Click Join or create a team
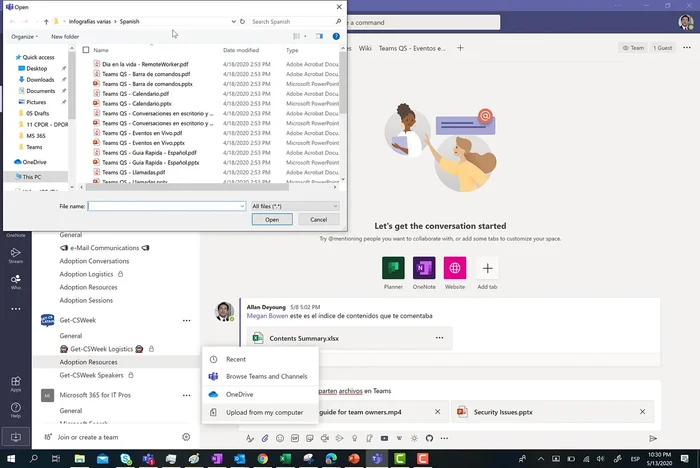This screenshot has height=468, width=700. pos(88,437)
